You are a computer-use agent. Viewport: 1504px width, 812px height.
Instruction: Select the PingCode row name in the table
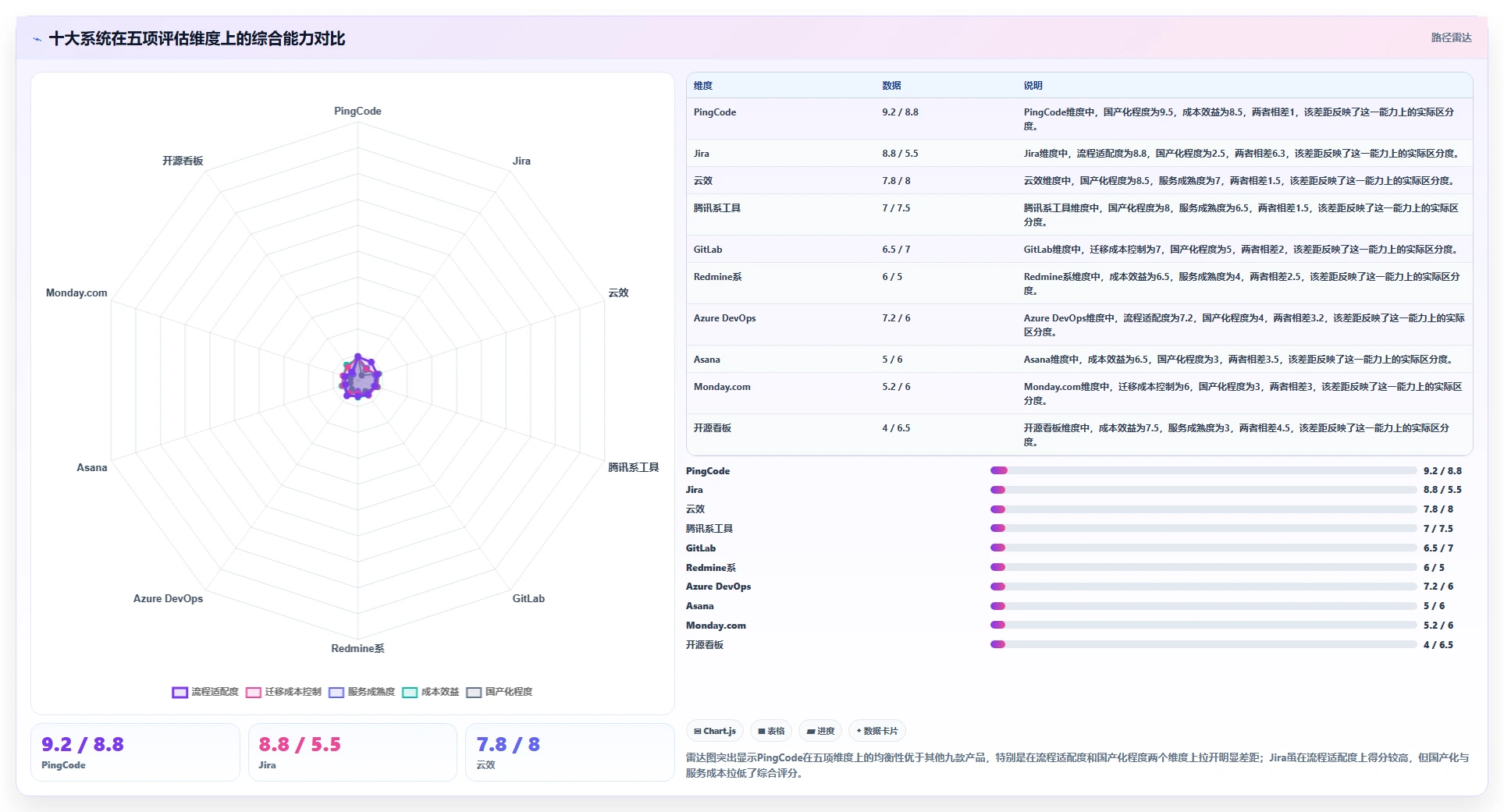coord(715,112)
